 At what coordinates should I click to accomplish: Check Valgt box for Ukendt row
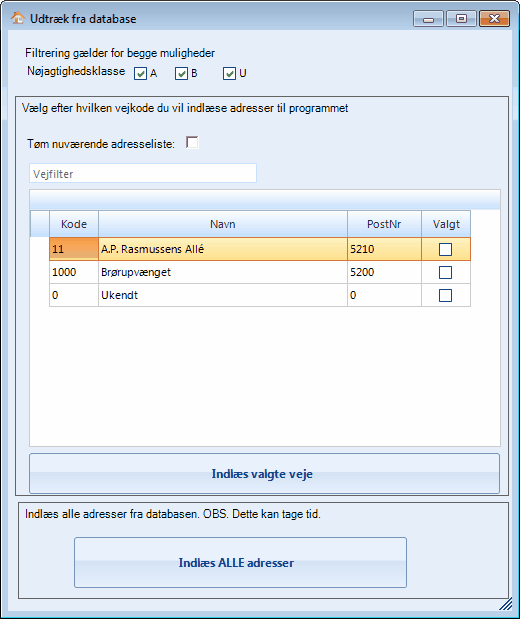point(445,295)
